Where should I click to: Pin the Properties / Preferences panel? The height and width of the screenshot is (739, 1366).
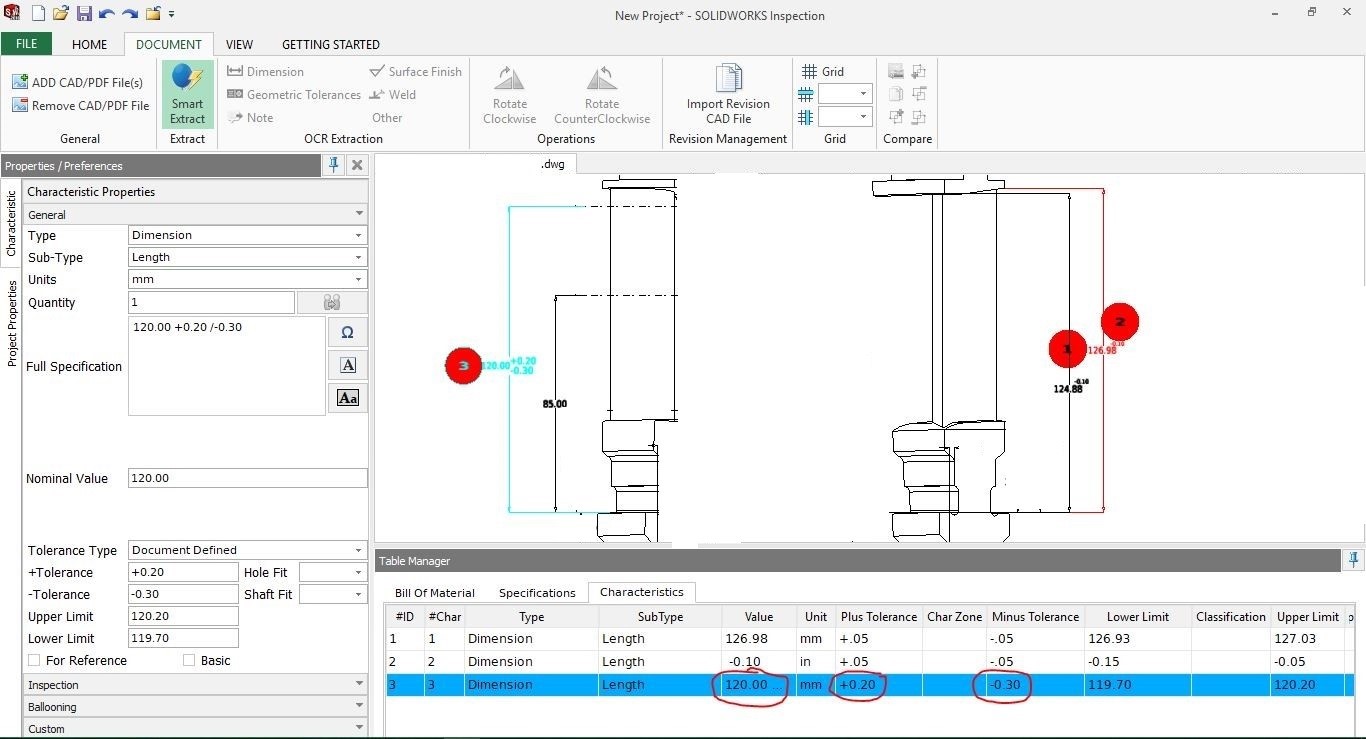point(335,165)
